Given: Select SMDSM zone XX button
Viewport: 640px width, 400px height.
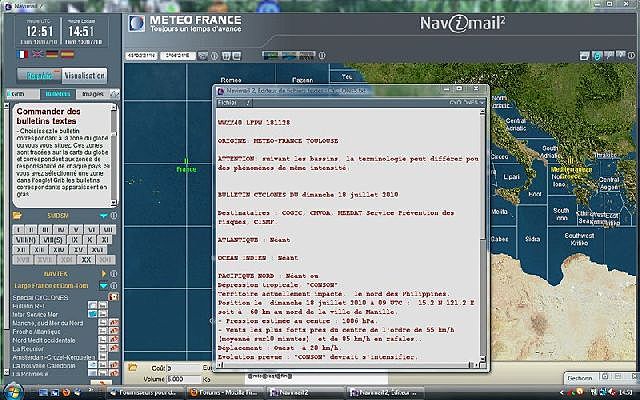Looking at the screenshot, I should pos(86,260).
